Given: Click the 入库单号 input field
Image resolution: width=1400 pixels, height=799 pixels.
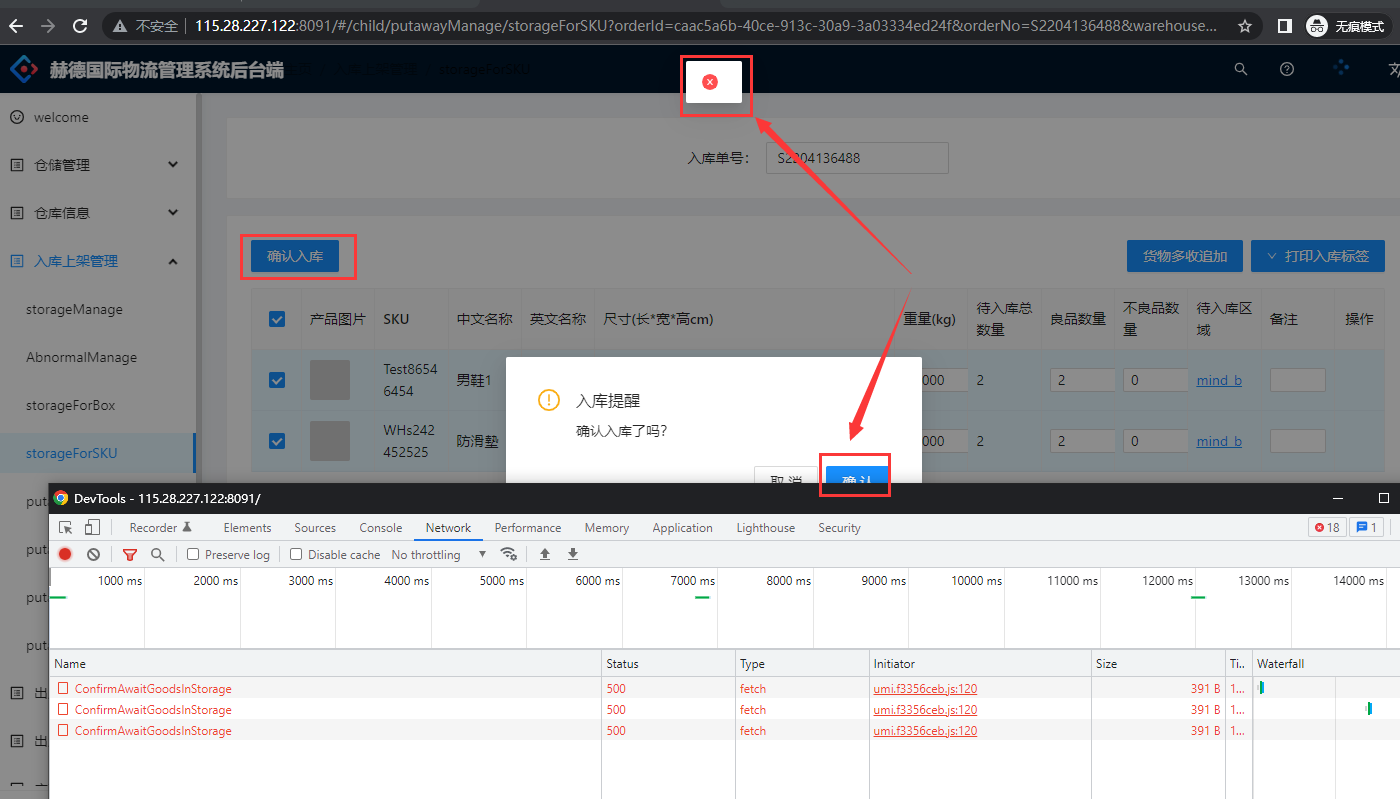Looking at the screenshot, I should tap(856, 158).
